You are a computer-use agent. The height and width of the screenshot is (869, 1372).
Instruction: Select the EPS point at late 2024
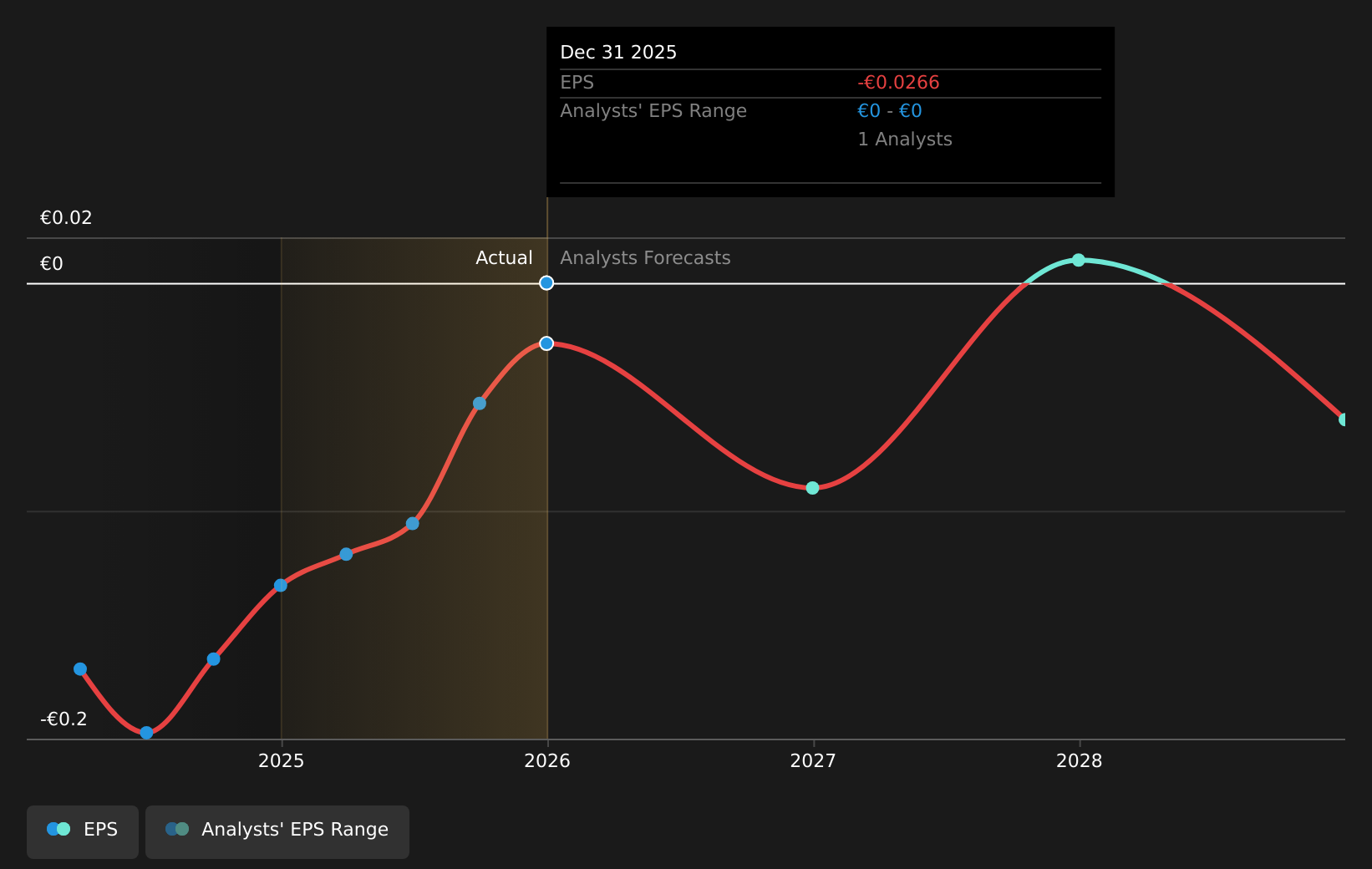pyautogui.click(x=213, y=659)
